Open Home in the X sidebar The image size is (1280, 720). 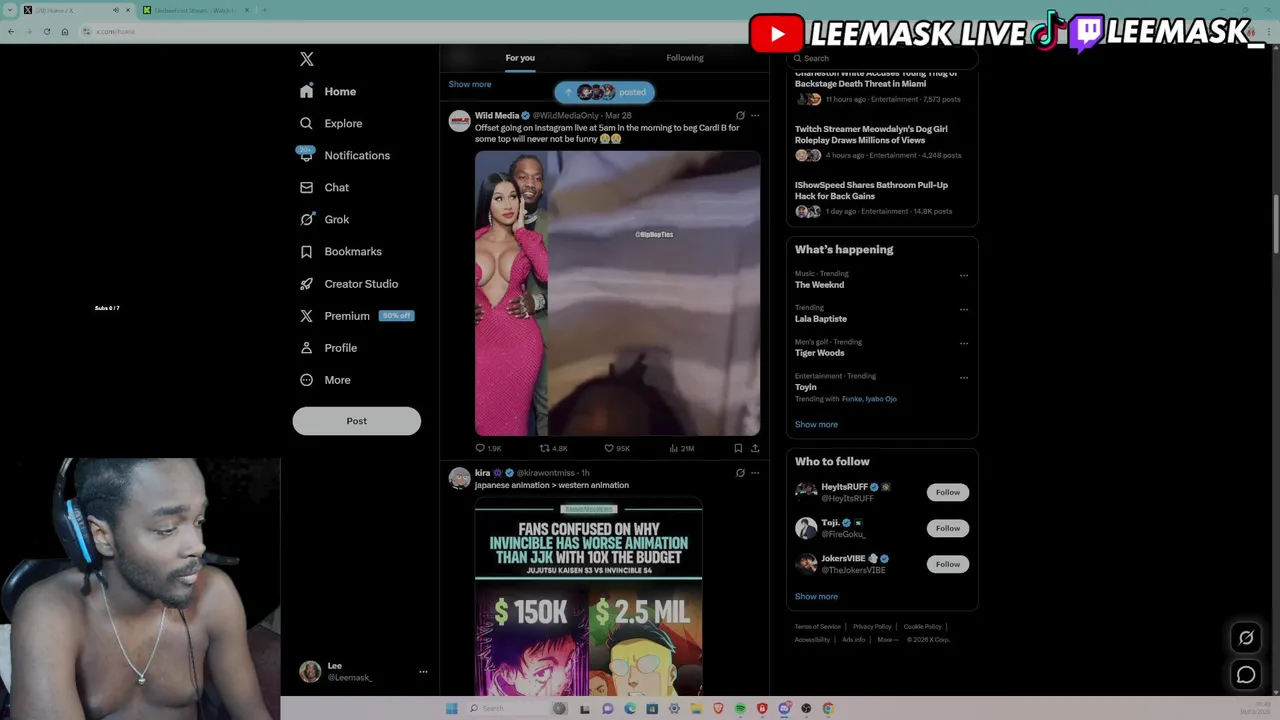click(x=328, y=91)
